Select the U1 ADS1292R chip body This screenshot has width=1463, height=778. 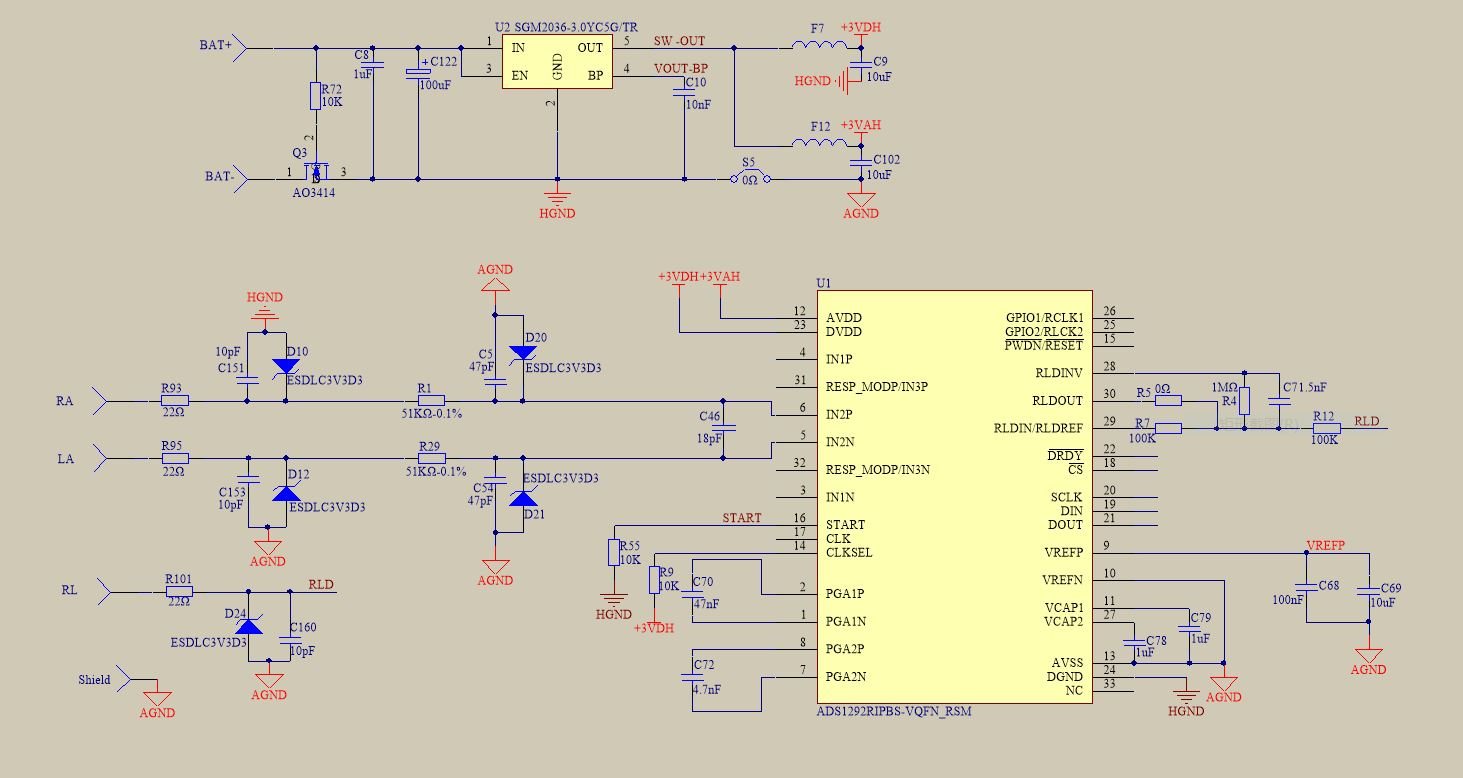coord(954,497)
